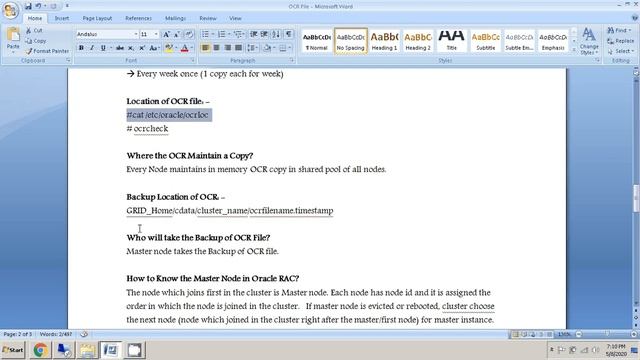Open borders dropdown

289,48
